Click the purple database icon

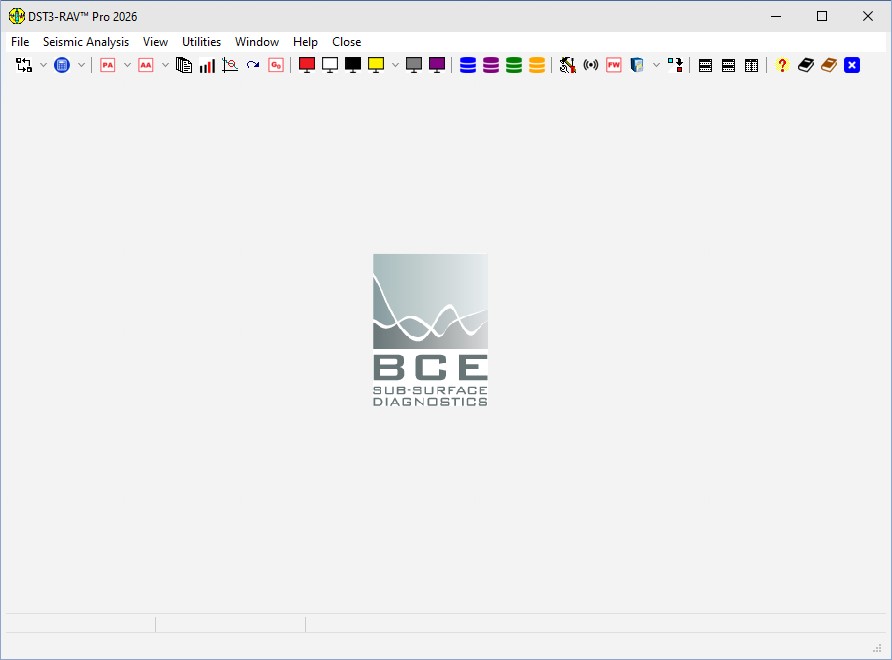[491, 65]
